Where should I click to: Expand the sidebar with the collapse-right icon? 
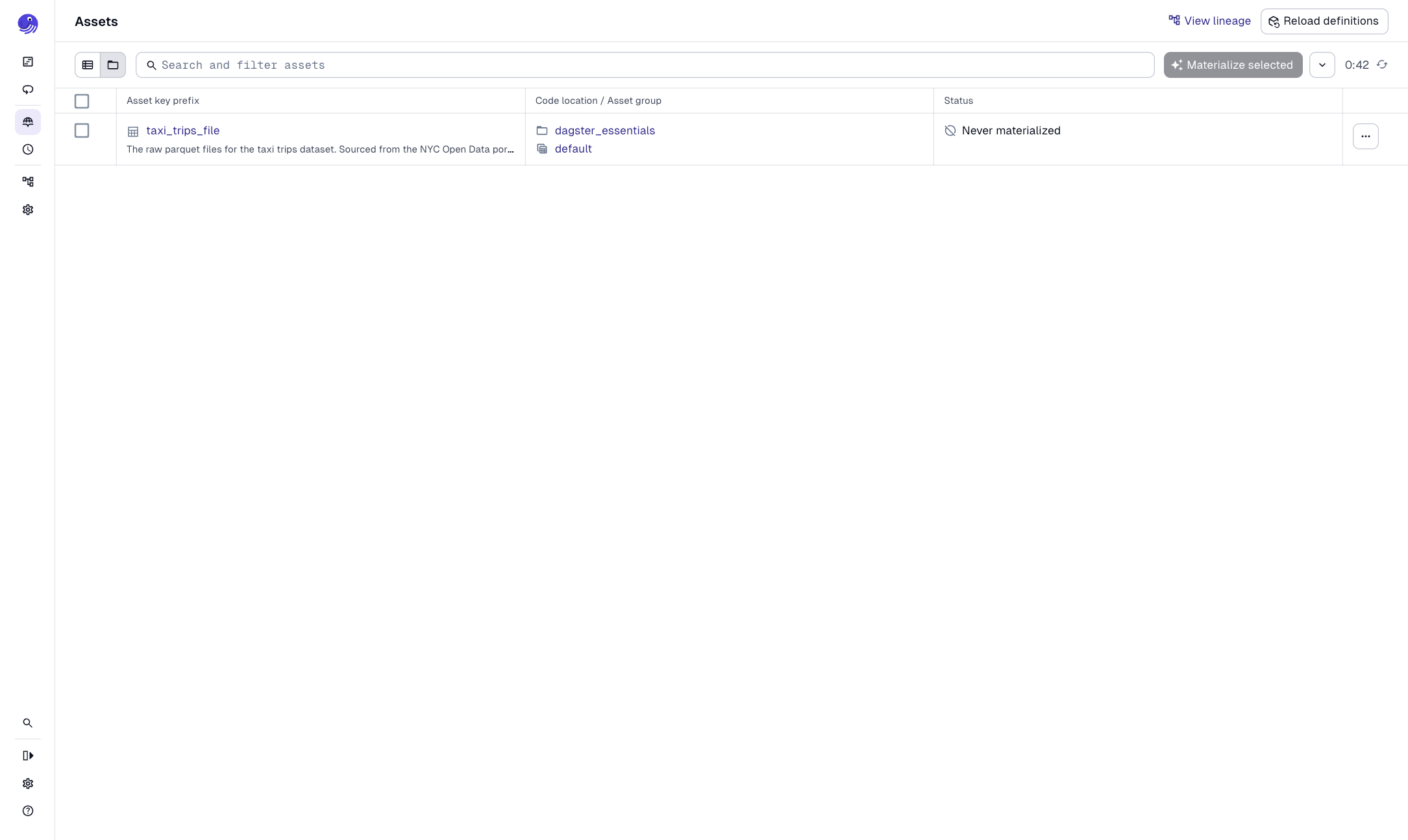click(x=28, y=755)
